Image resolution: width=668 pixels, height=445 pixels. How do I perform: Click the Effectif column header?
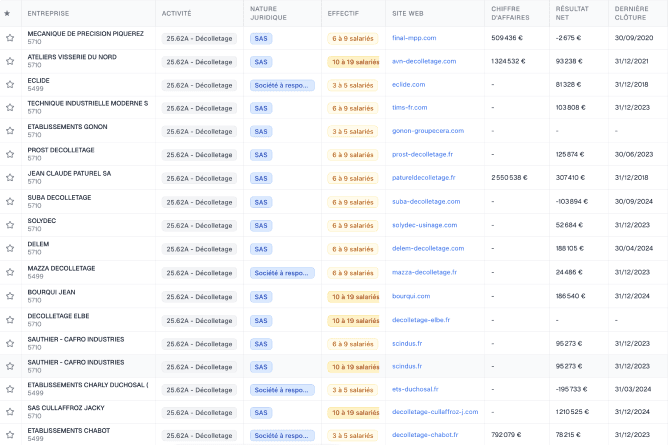pos(345,13)
